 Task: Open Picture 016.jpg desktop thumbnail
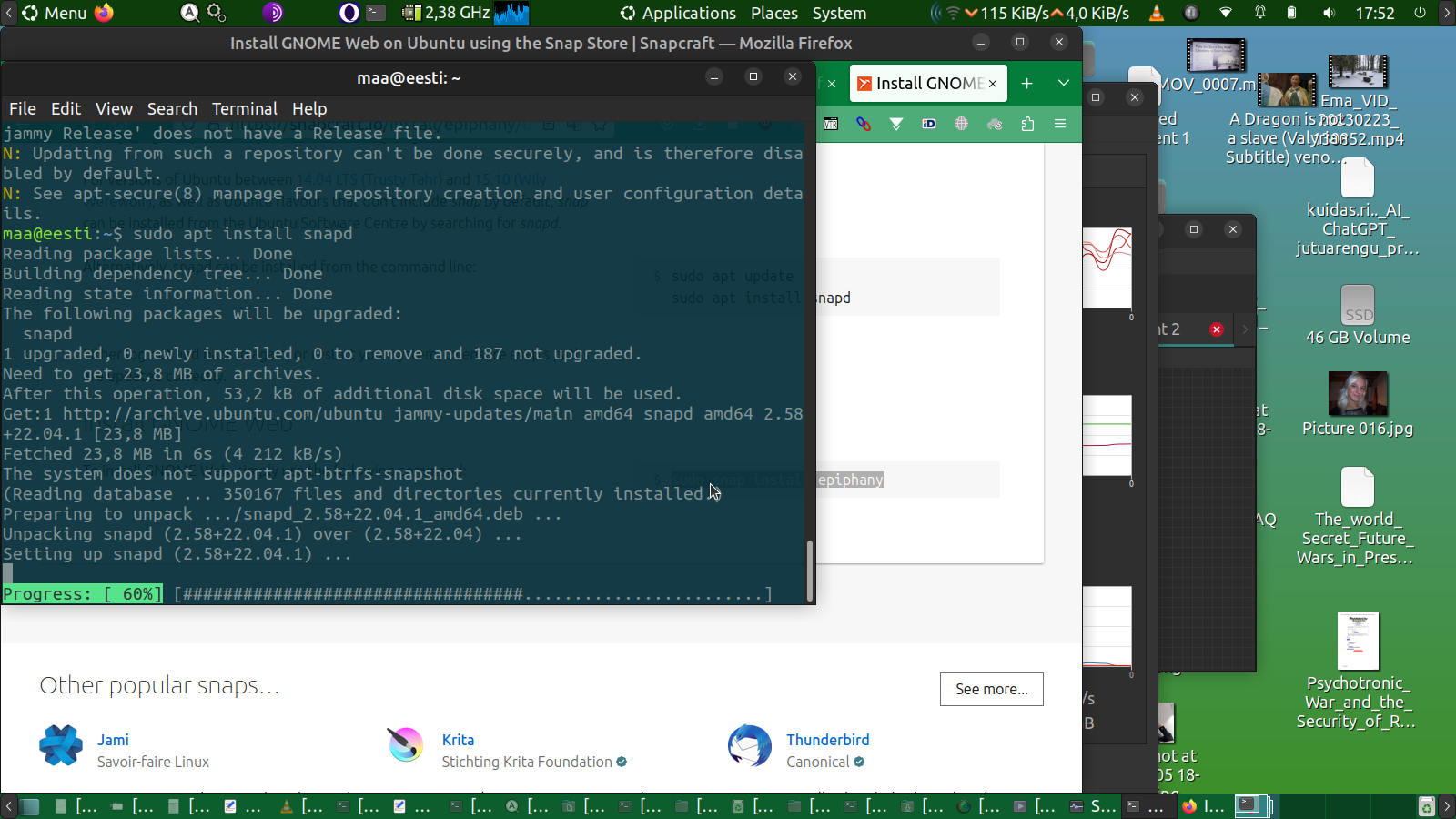pos(1357,394)
